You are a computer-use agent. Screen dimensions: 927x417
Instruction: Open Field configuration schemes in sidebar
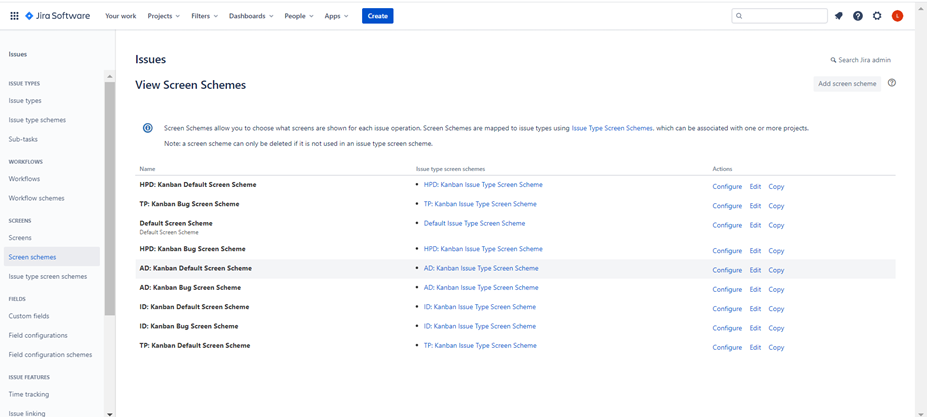tap(50, 355)
